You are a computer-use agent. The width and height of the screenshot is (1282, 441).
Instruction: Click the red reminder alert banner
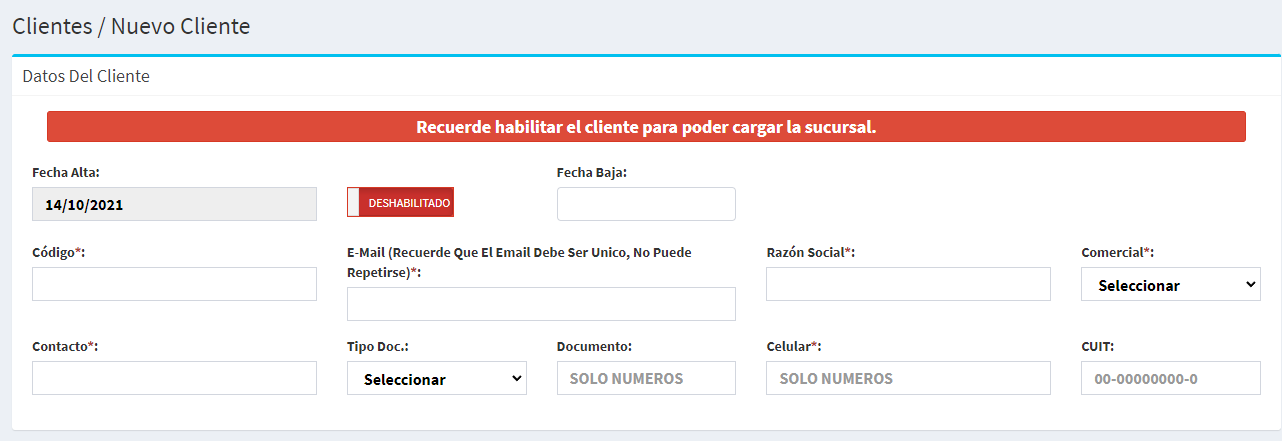[x=646, y=127]
